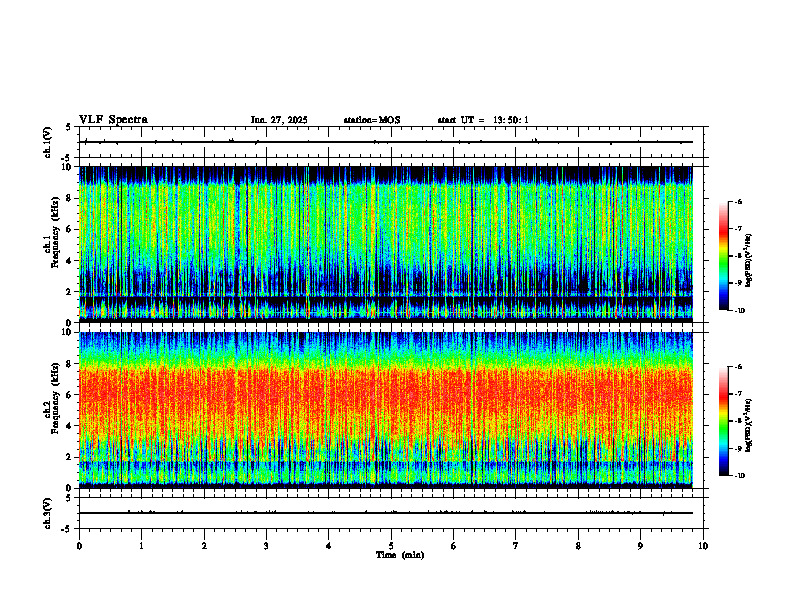The height and width of the screenshot is (612, 792).
Task: Click inside the ch.2 spectrogram panel
Action: 386,410
